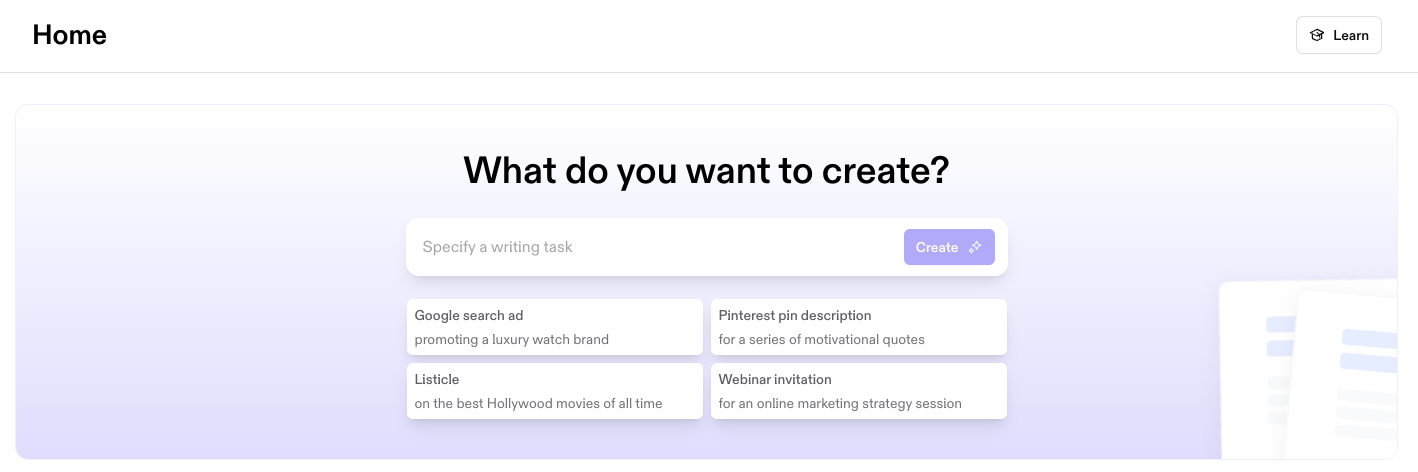Click 'promoting a luxury watch brand' text
The width and height of the screenshot is (1418, 472).
click(x=512, y=339)
